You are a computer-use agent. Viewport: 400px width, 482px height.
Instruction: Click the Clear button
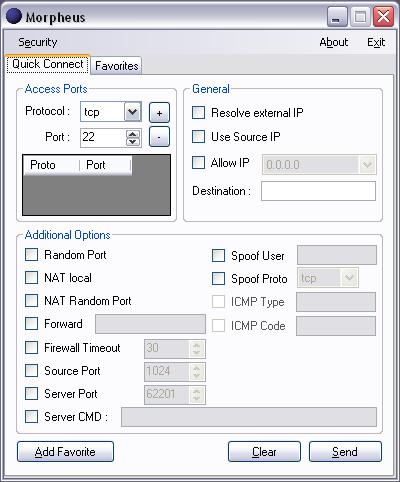click(264, 452)
